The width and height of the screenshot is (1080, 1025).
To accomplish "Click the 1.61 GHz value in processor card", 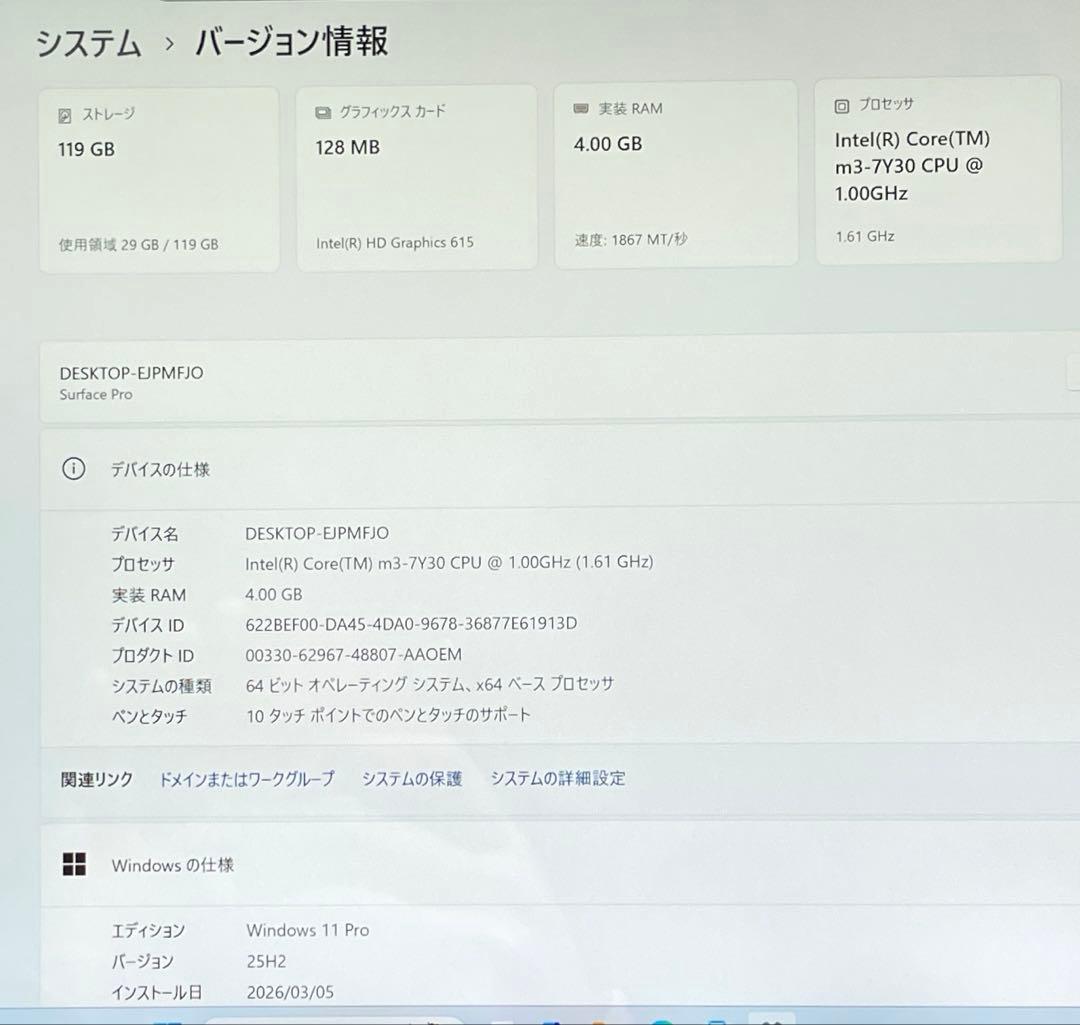I will pos(865,236).
